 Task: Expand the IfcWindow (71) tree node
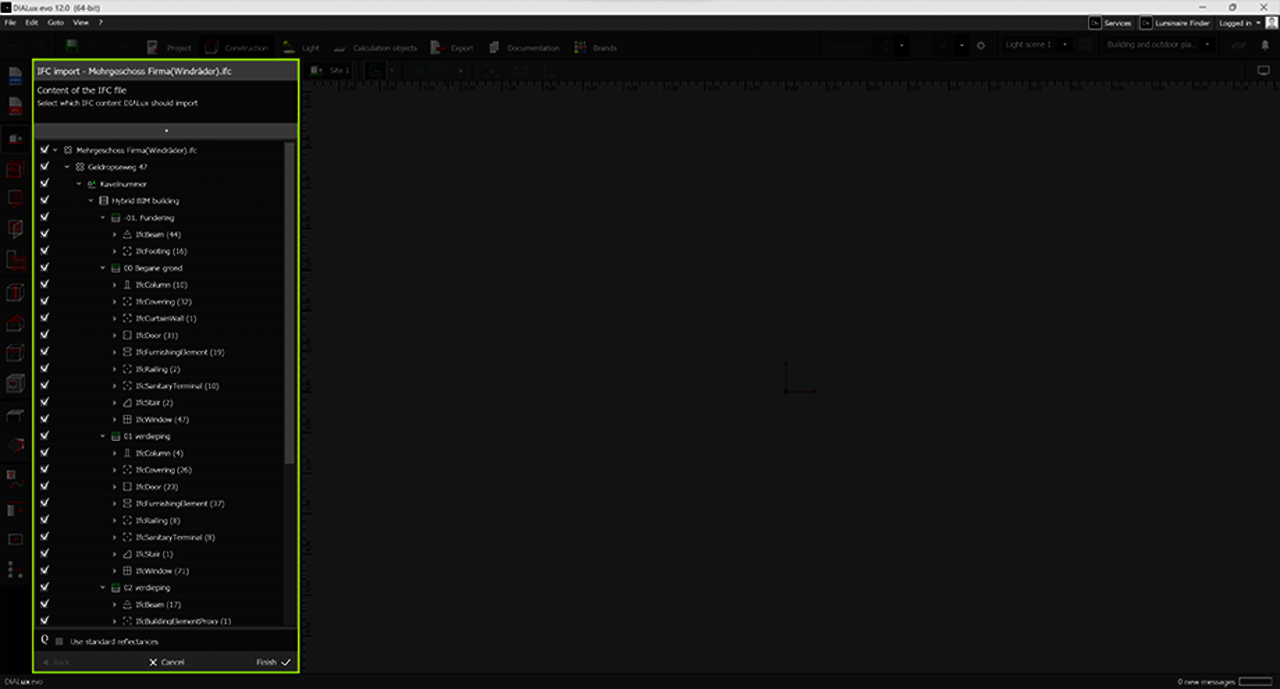pos(115,571)
